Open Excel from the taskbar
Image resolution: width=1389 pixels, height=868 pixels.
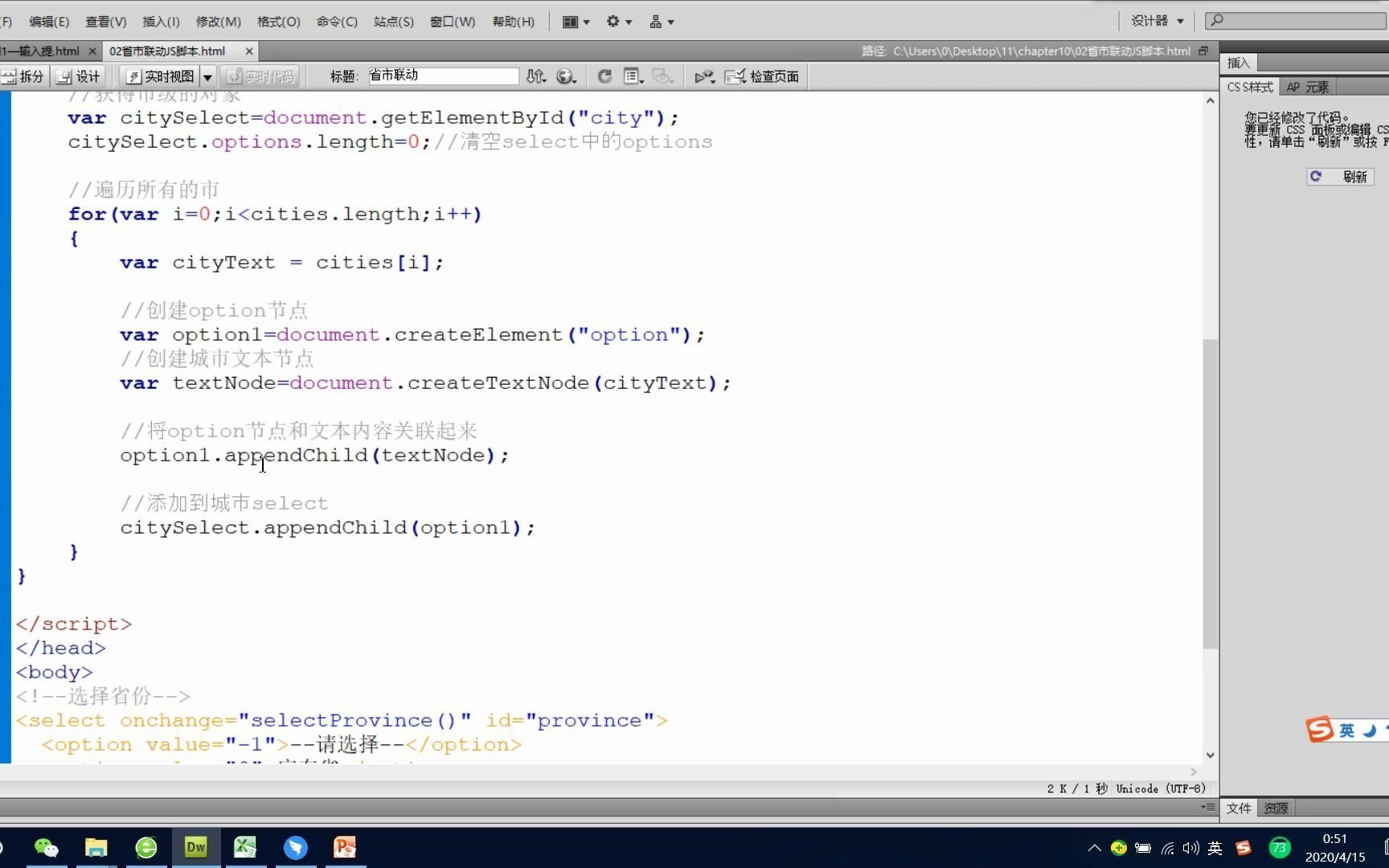click(246, 847)
